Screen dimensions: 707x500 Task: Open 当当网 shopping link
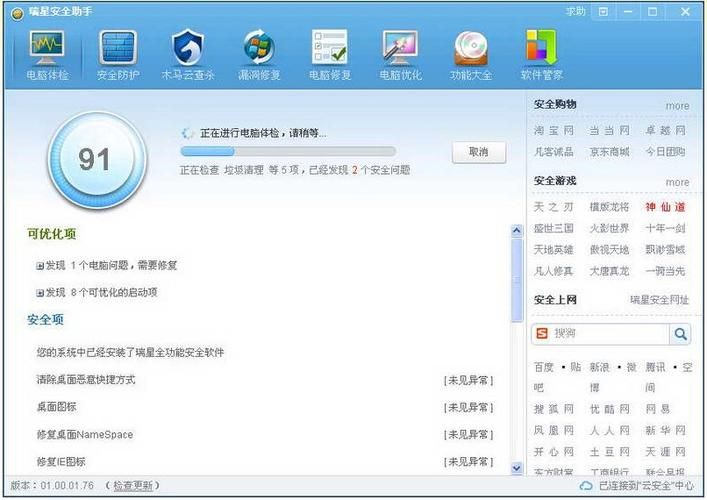click(x=609, y=131)
